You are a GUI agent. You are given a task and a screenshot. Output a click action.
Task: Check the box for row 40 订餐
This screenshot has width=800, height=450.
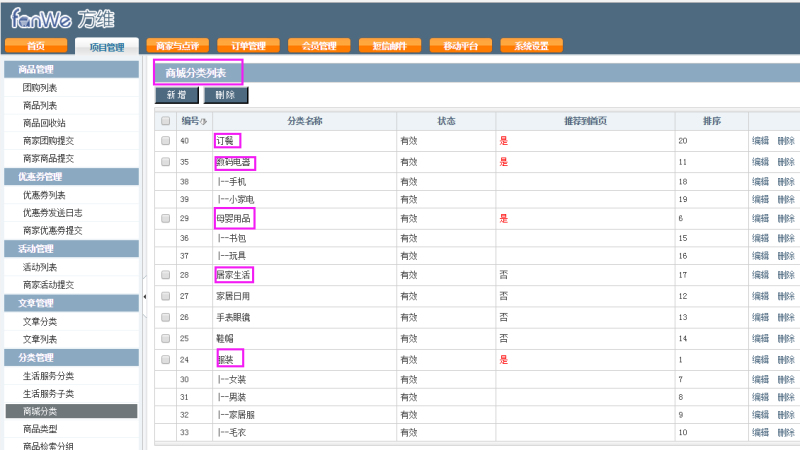click(165, 141)
